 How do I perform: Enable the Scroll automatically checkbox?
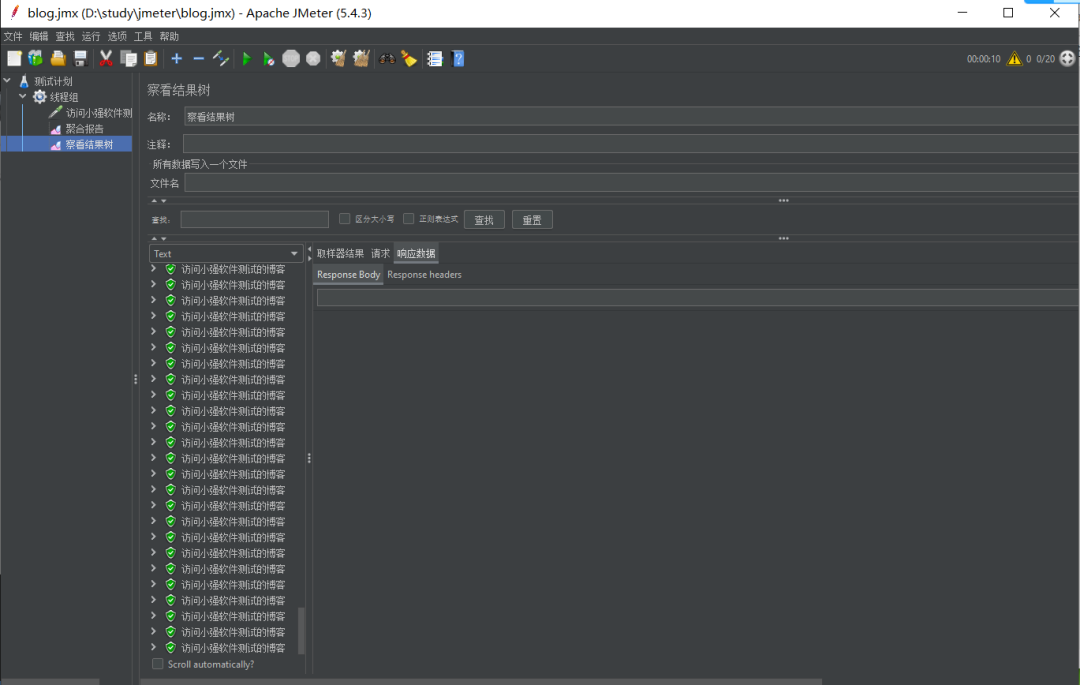[158, 664]
